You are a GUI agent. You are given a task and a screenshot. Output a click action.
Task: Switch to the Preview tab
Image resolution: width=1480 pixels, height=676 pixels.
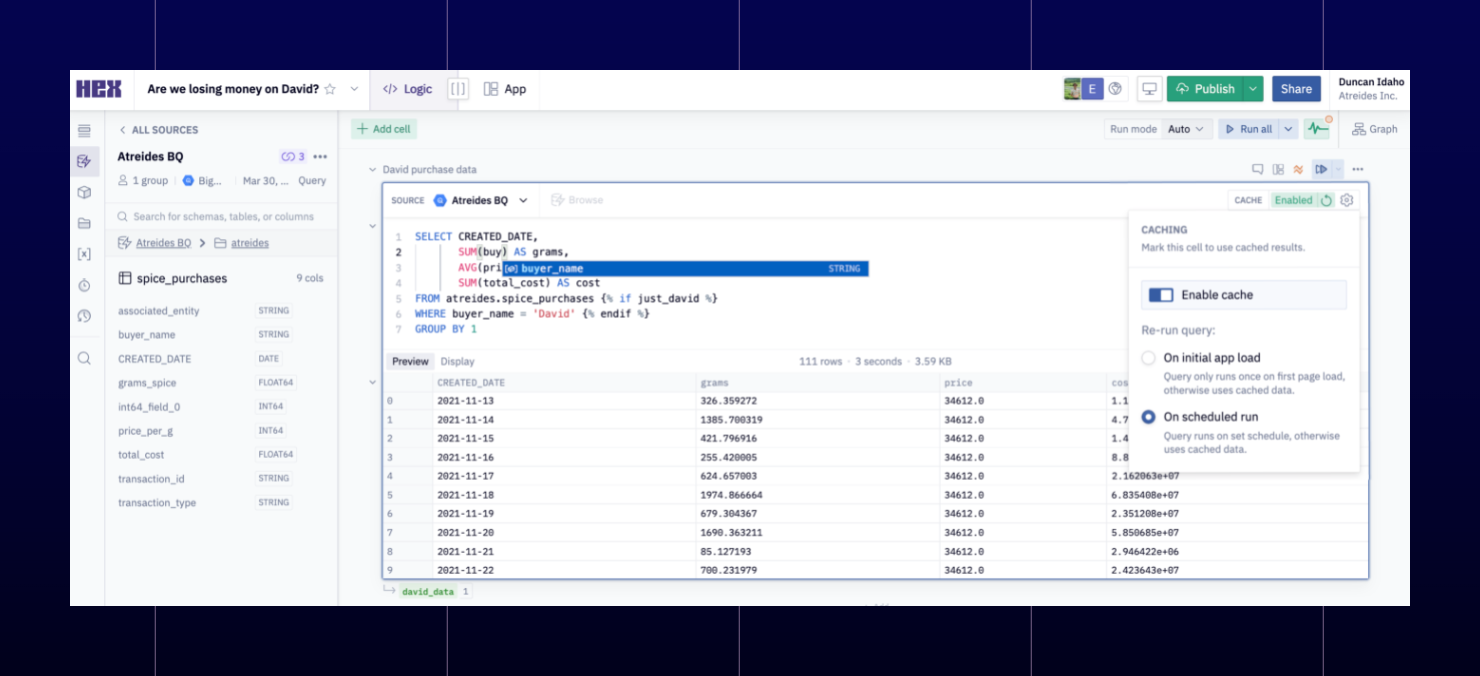pos(410,362)
